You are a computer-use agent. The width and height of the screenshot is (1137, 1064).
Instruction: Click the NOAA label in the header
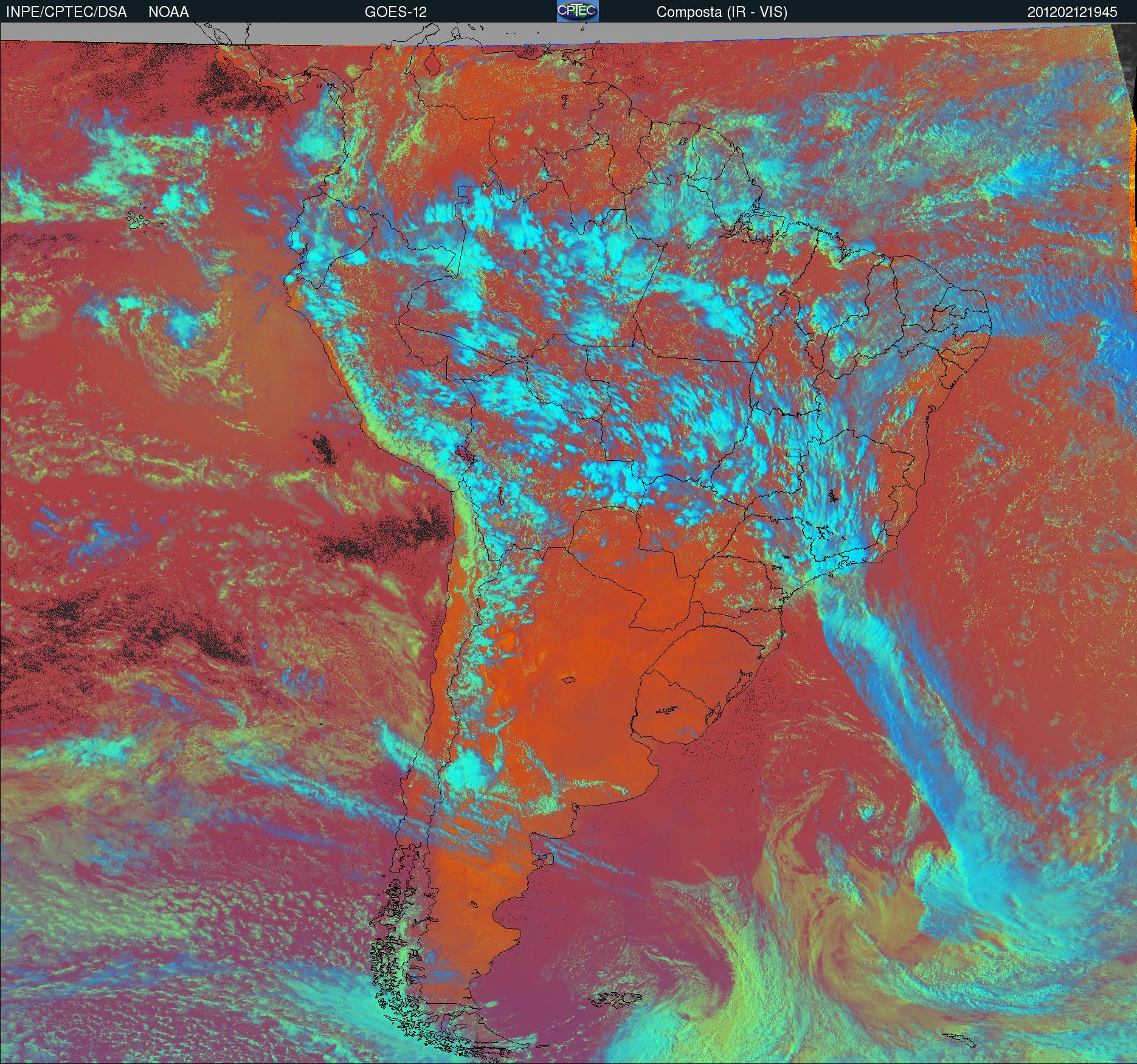coord(168,12)
